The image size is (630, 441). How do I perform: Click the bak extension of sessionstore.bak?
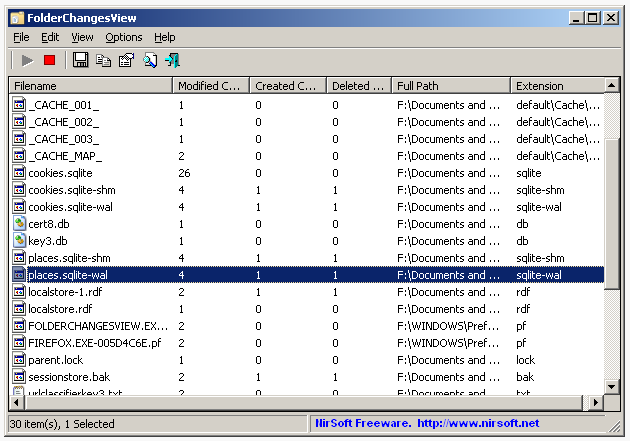[525, 377]
